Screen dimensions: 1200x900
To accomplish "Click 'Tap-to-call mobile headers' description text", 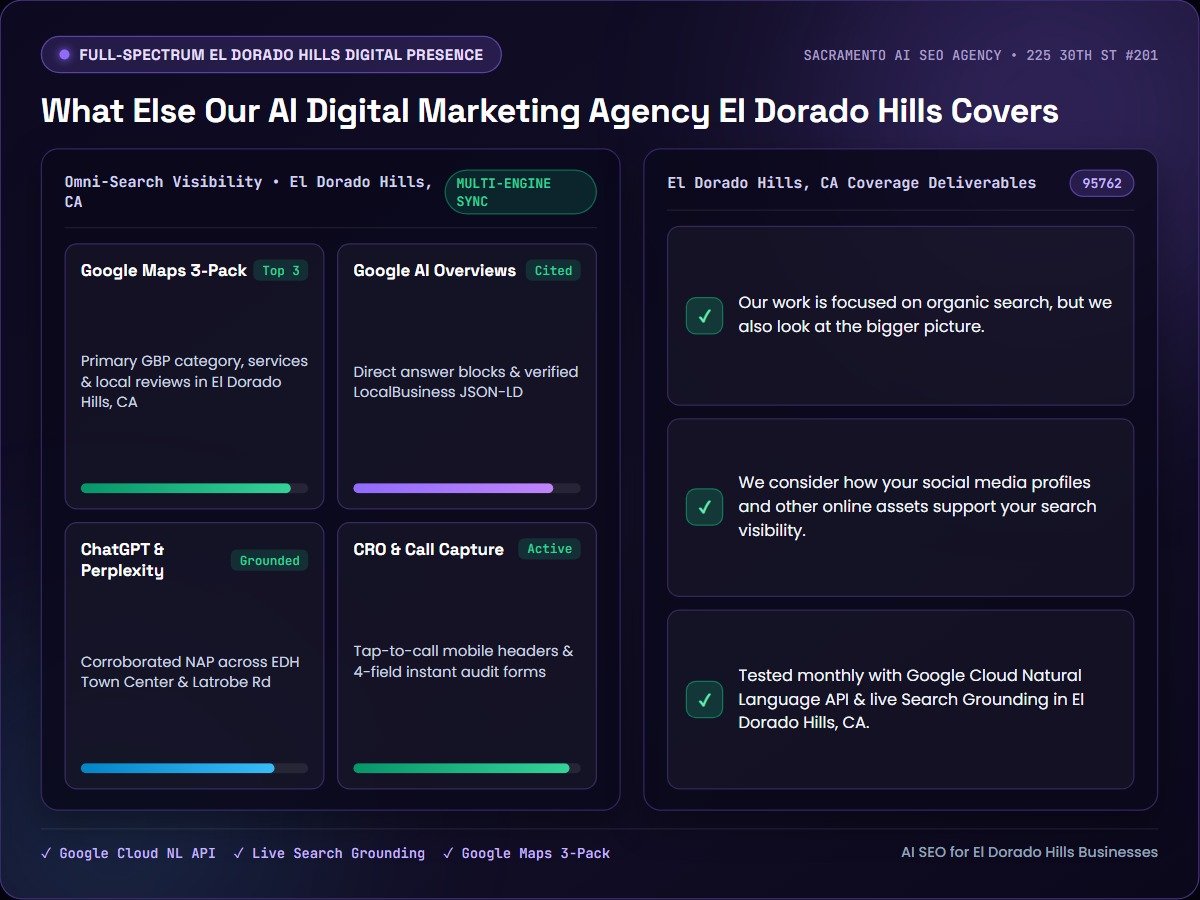I will [463, 661].
